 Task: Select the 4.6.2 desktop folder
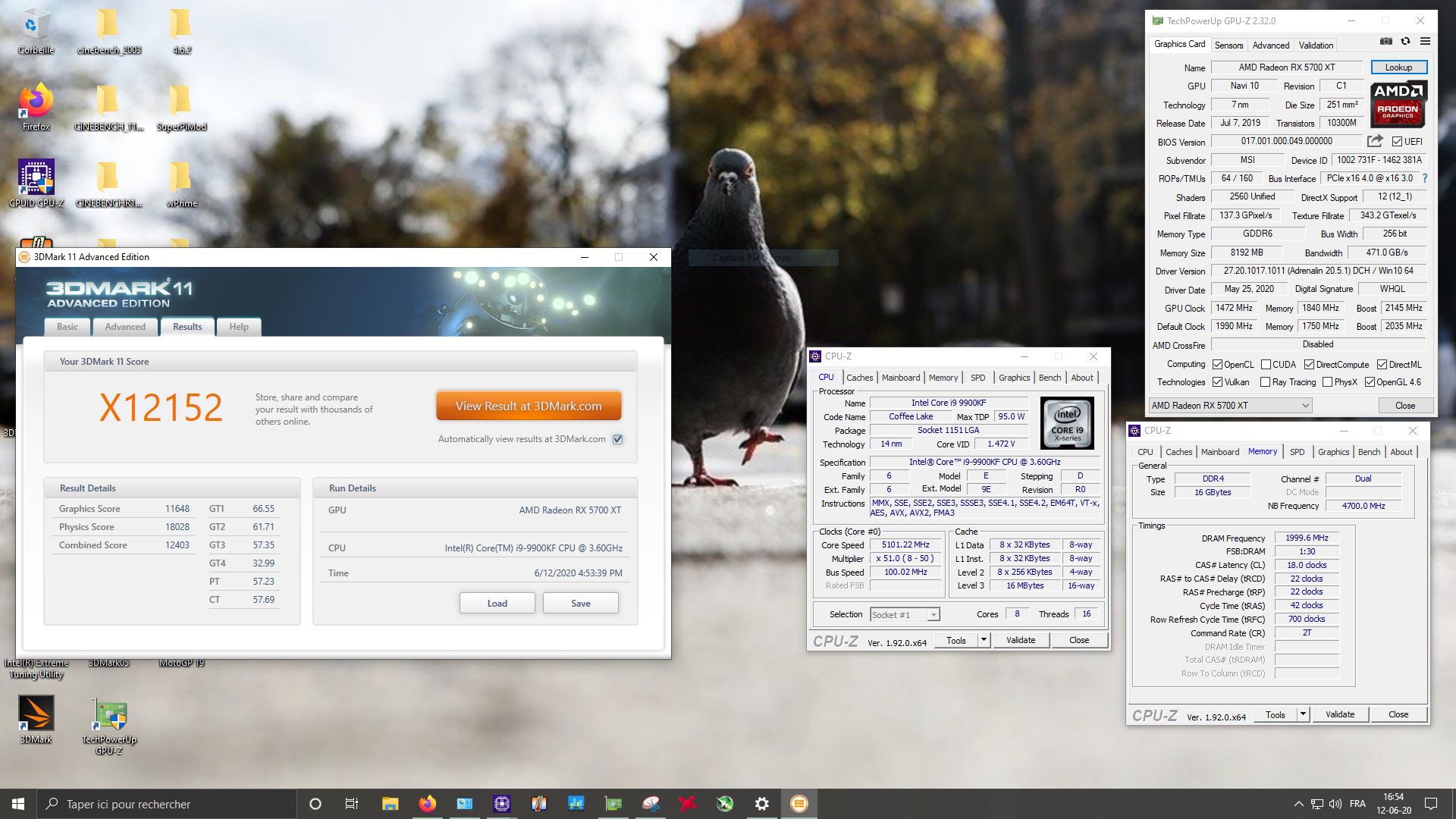click(181, 33)
